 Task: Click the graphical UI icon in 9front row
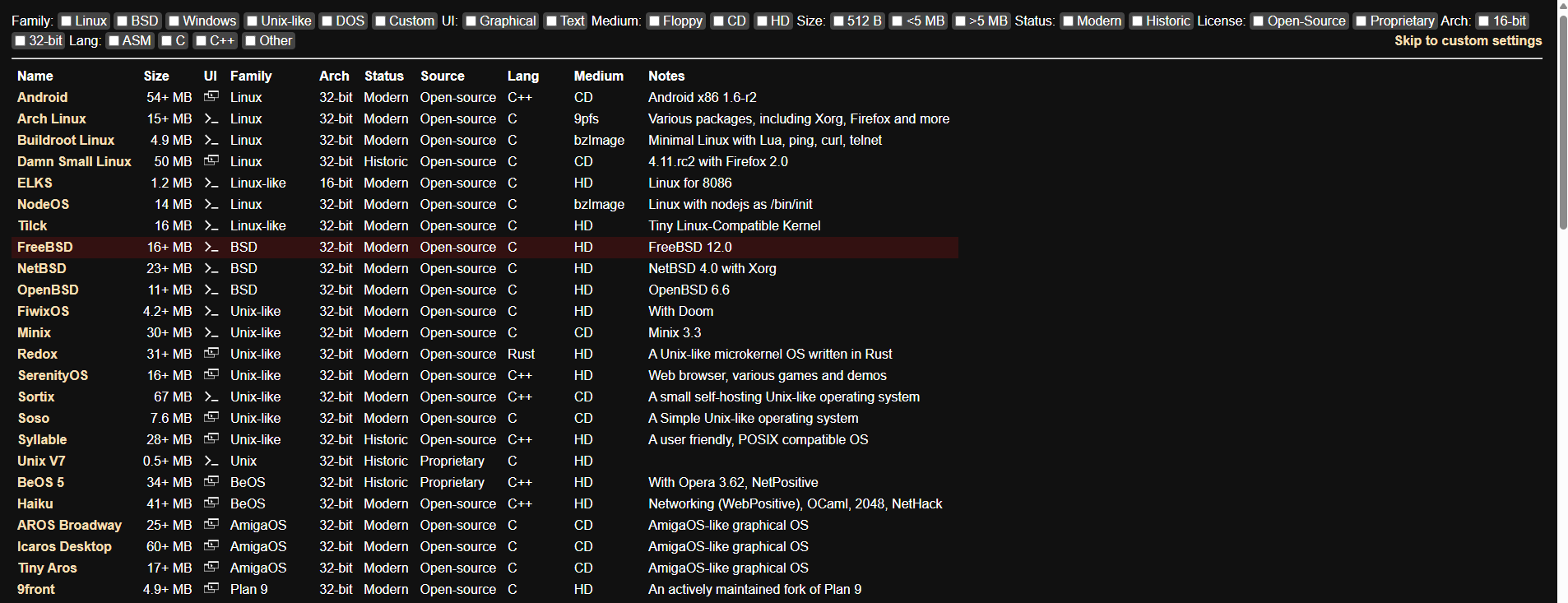pyautogui.click(x=211, y=588)
